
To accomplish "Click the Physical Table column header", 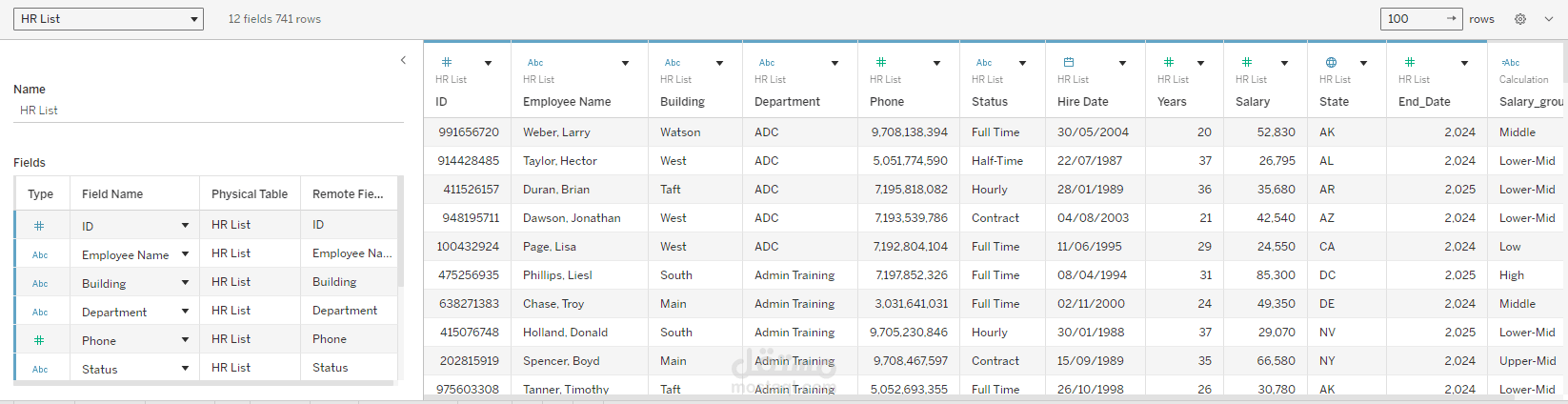I will pos(250,193).
